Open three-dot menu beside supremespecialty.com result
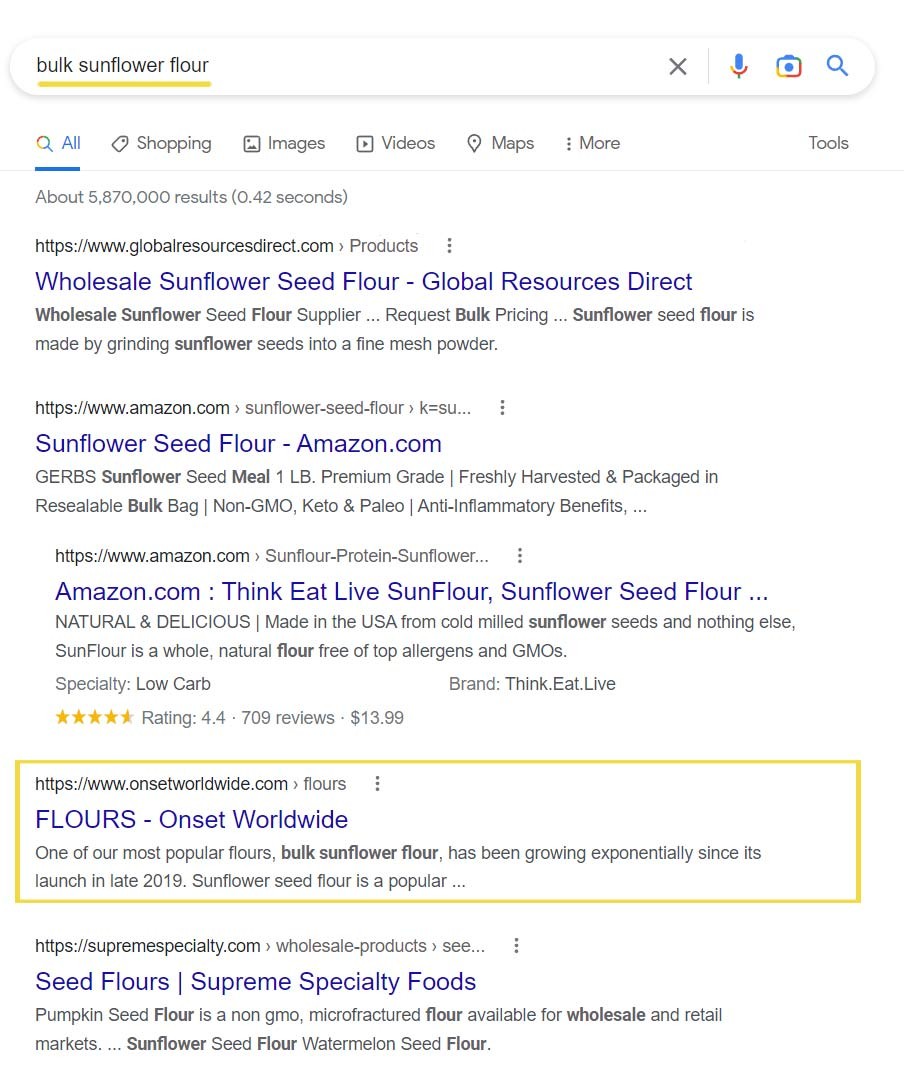The width and height of the screenshot is (904, 1083). (516, 946)
